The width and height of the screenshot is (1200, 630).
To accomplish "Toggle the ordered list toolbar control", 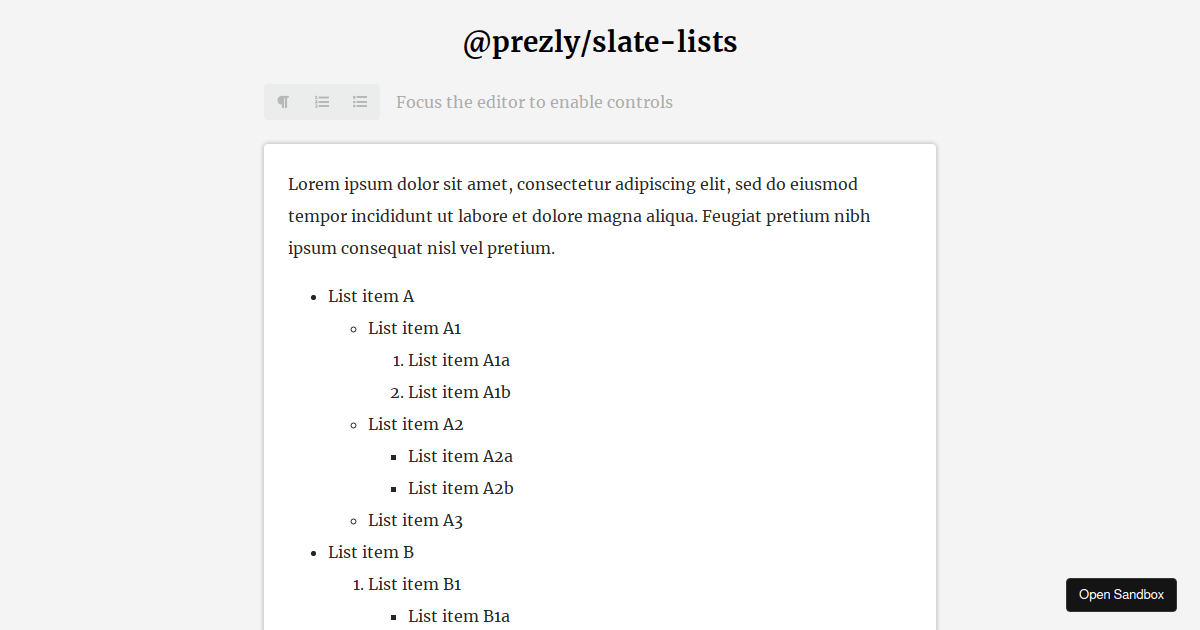I will pyautogui.click(x=321, y=101).
